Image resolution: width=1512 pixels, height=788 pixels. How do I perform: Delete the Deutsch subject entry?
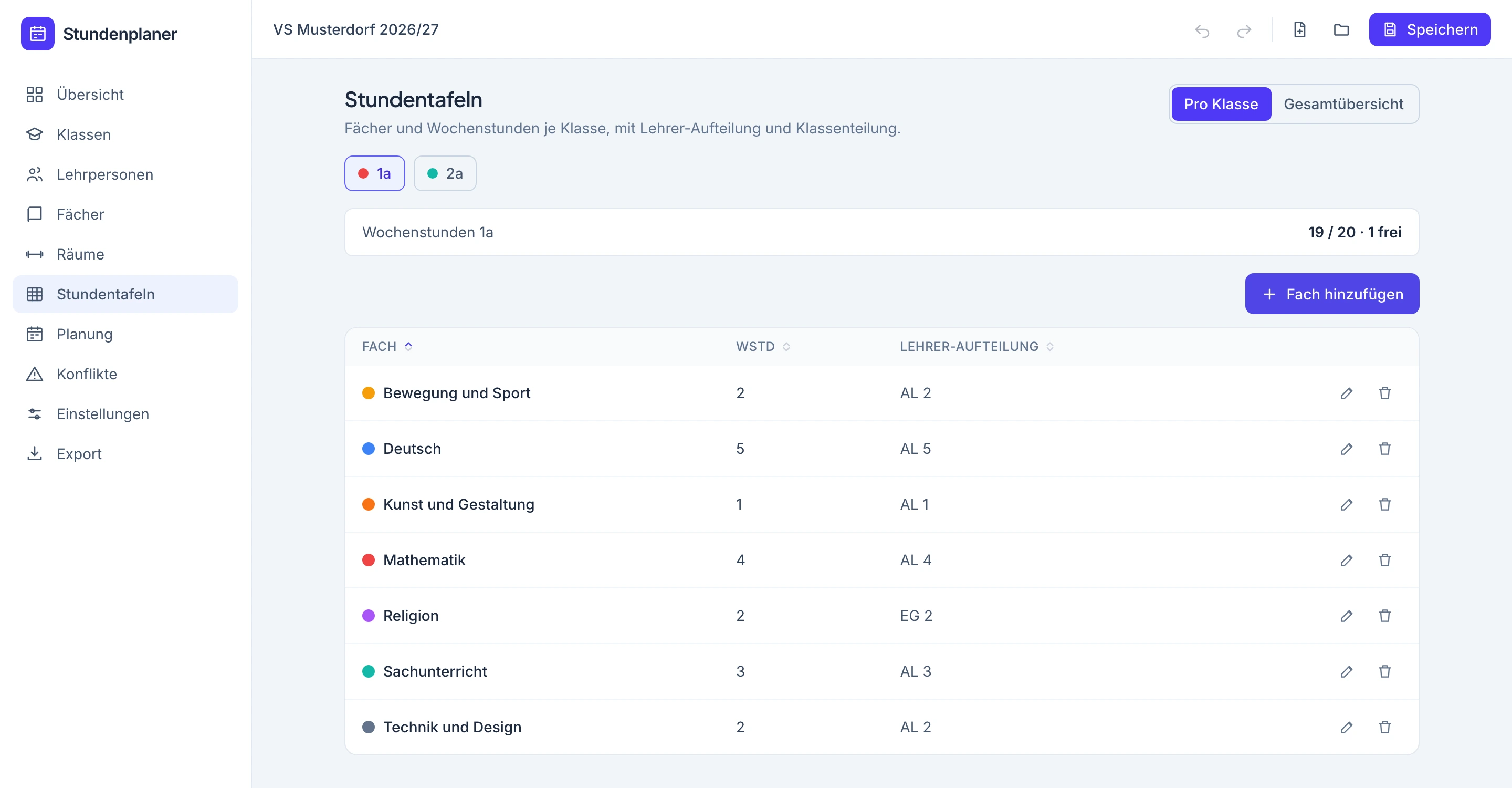point(1384,449)
